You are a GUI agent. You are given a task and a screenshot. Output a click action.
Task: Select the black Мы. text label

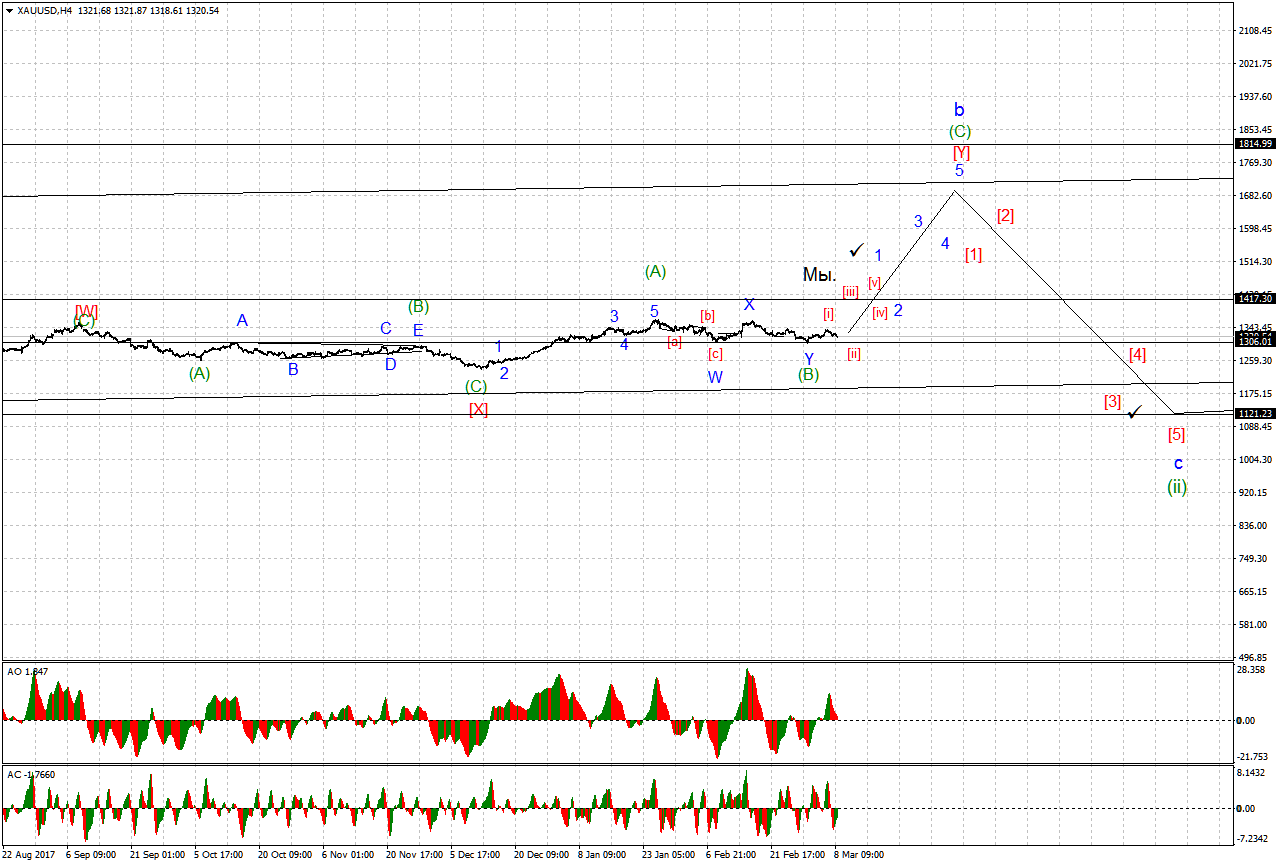[819, 274]
